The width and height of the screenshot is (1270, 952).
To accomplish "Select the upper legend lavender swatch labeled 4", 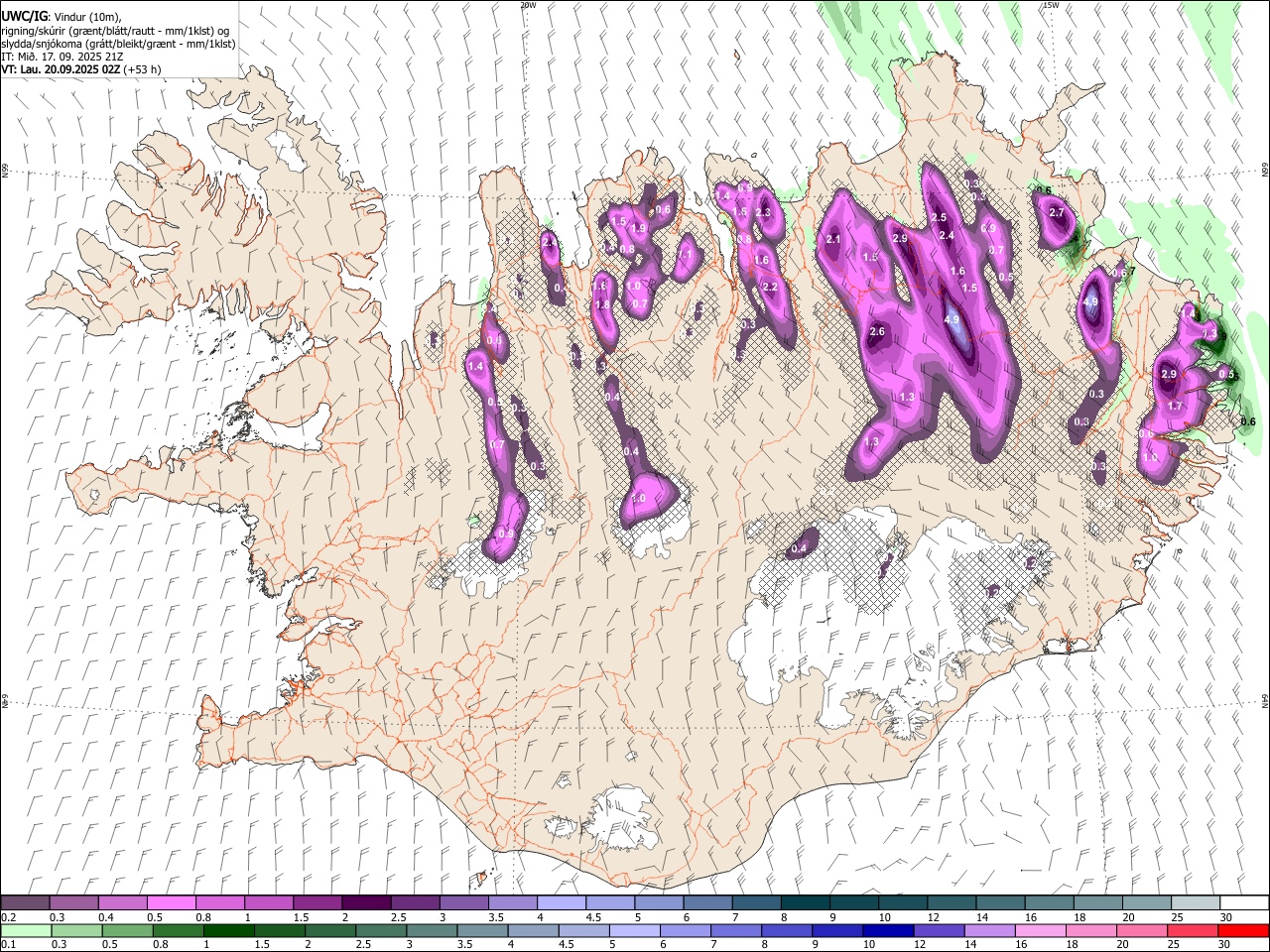I will 562,902.
